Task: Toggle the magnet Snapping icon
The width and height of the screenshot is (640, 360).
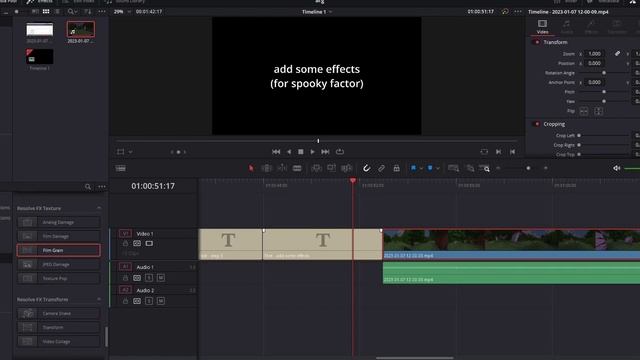Action: point(367,168)
